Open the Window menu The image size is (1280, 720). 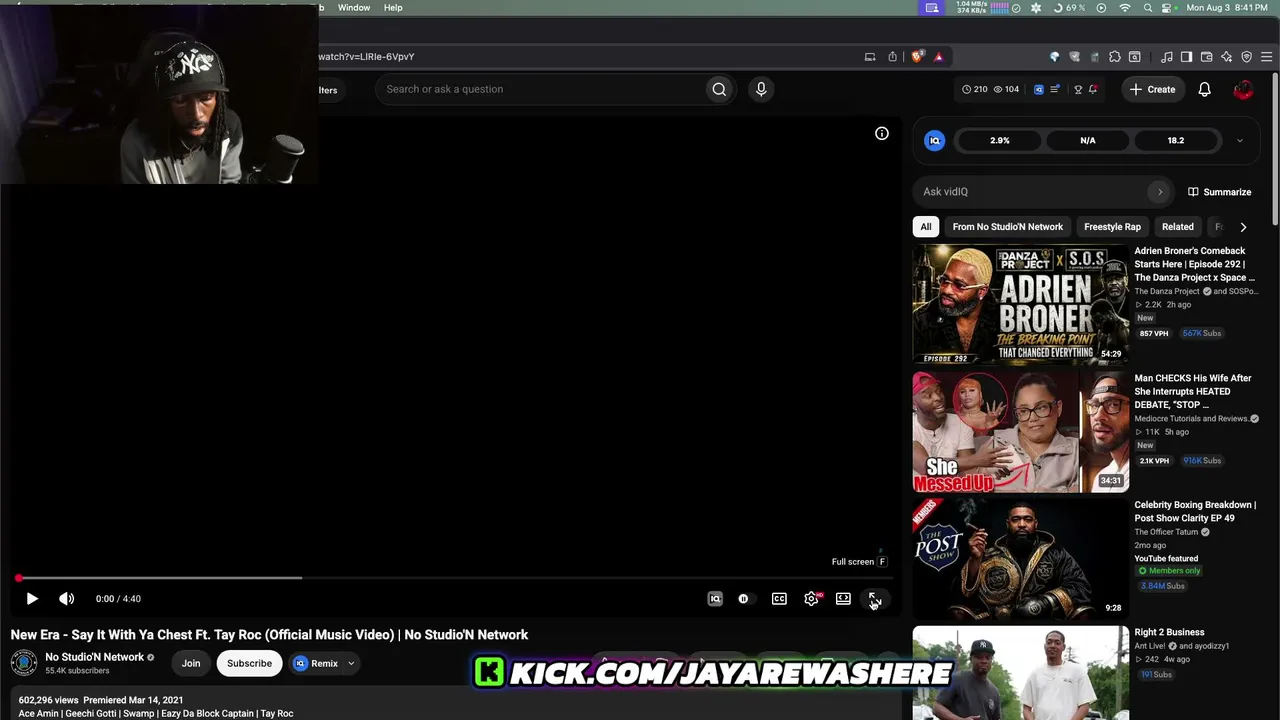354,8
